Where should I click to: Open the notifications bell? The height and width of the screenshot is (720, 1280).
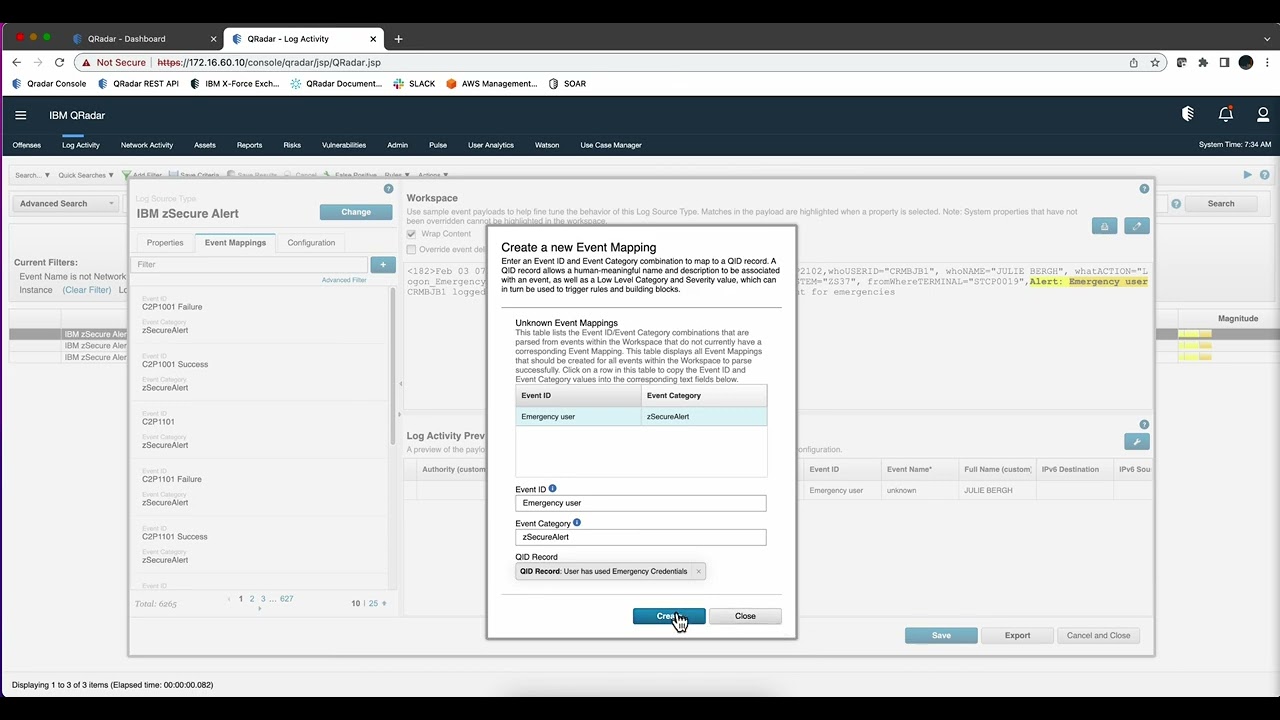point(1226,114)
